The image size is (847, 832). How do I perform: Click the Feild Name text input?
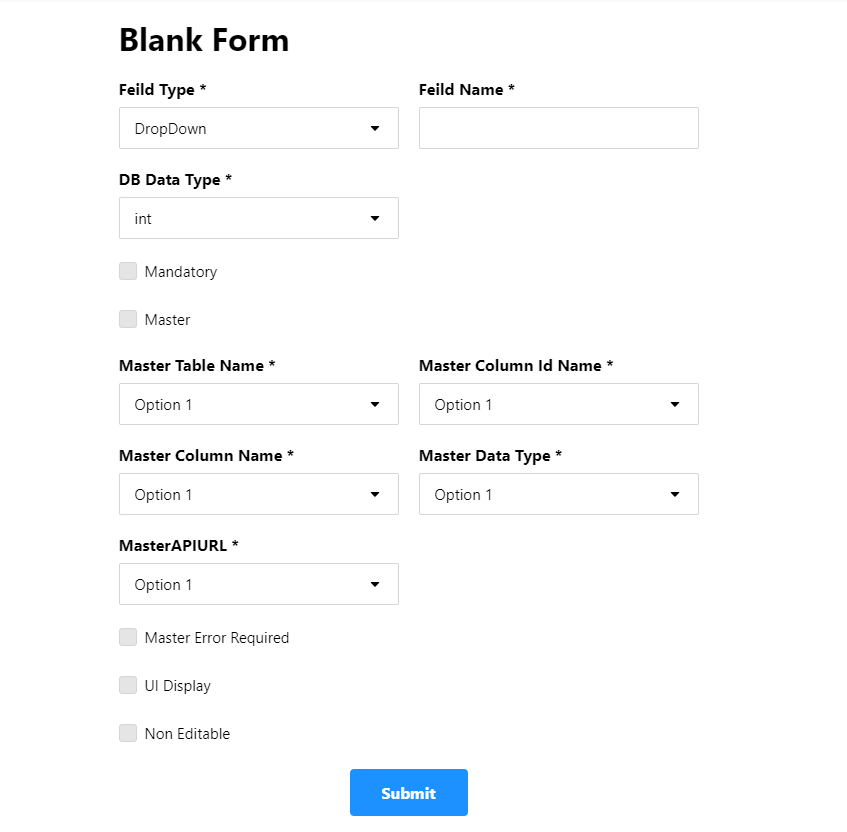(558, 128)
